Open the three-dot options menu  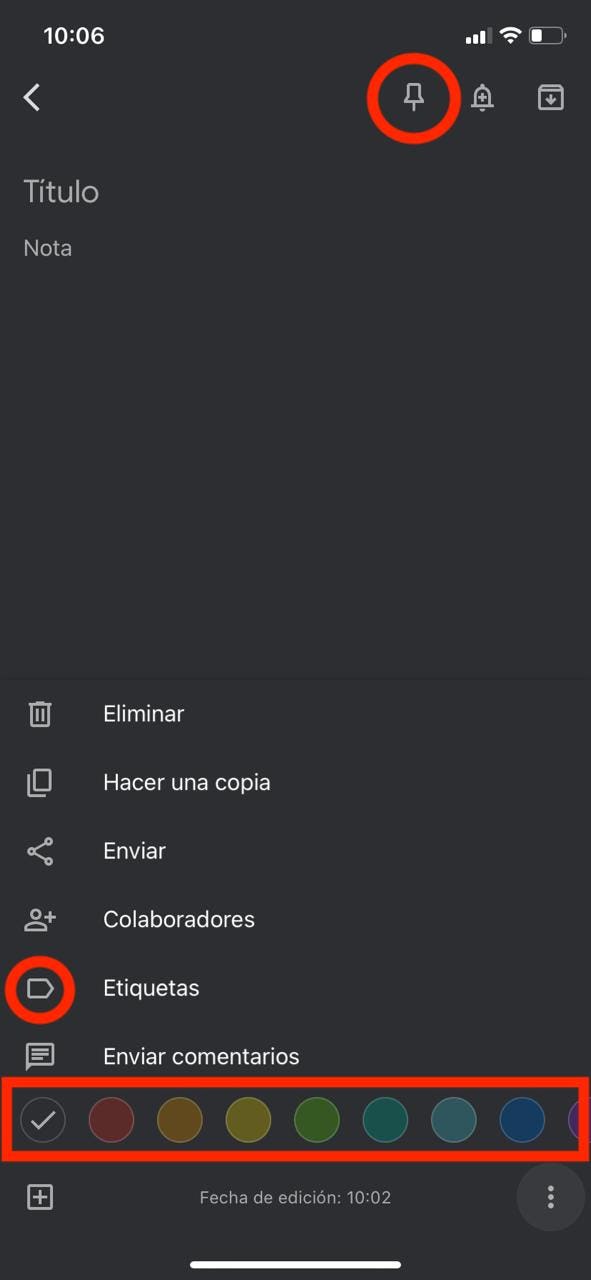click(x=550, y=1197)
